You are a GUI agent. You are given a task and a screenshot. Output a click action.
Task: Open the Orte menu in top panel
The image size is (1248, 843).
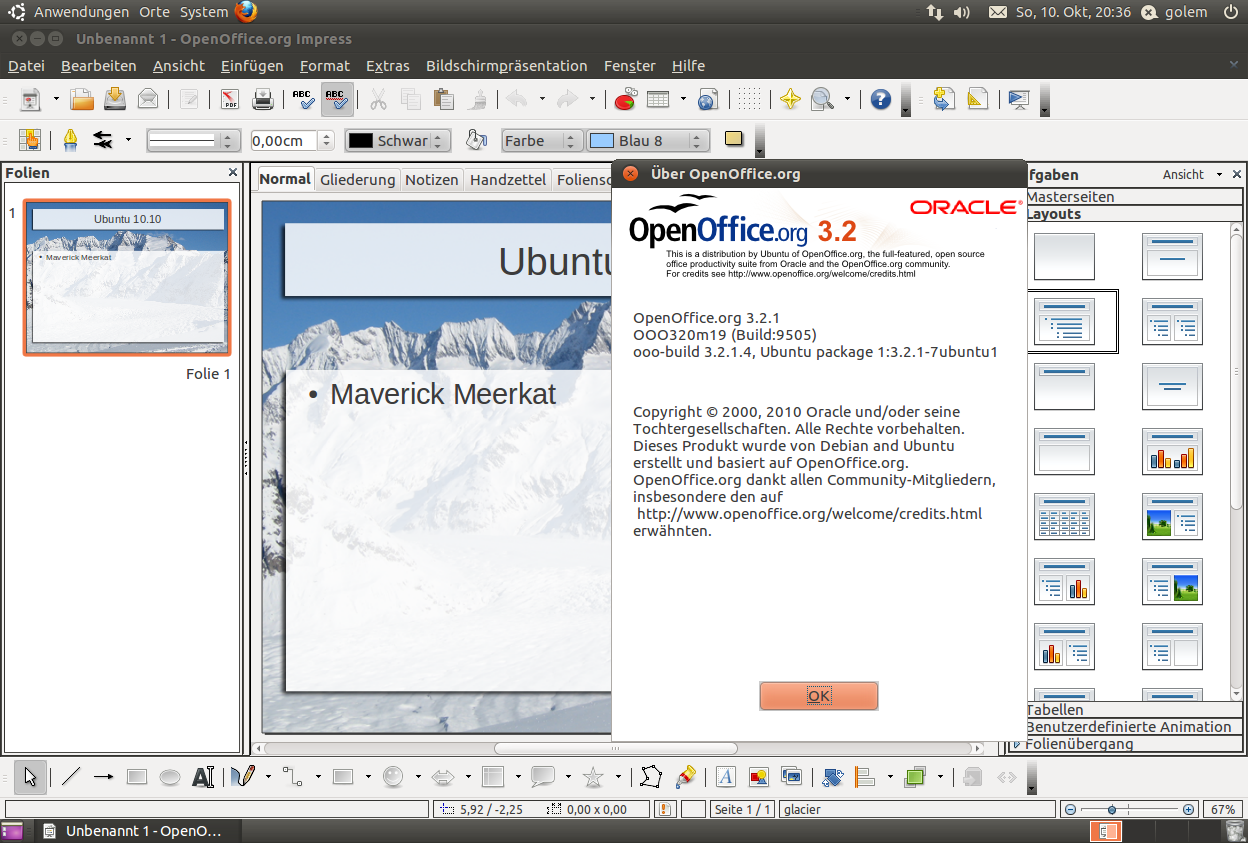coord(154,12)
